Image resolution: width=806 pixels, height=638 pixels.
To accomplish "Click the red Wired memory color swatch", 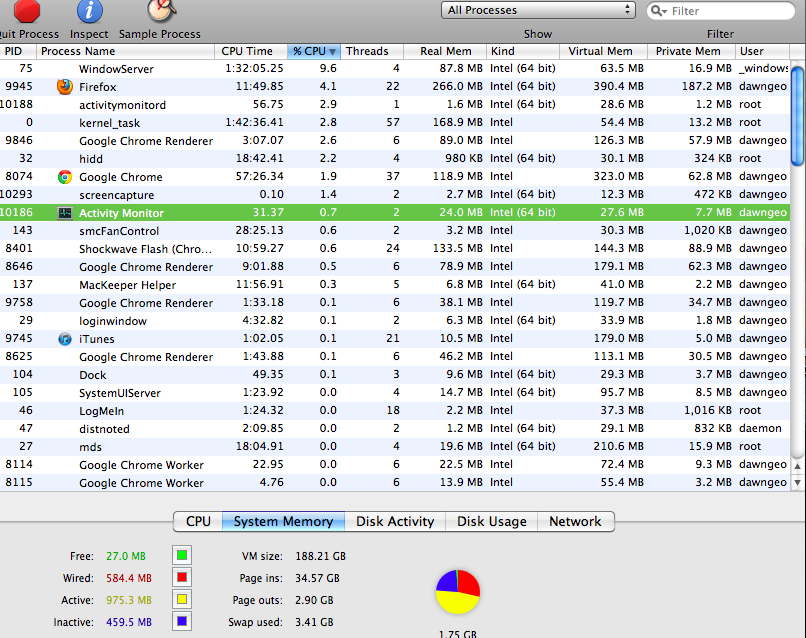I will 182,577.
